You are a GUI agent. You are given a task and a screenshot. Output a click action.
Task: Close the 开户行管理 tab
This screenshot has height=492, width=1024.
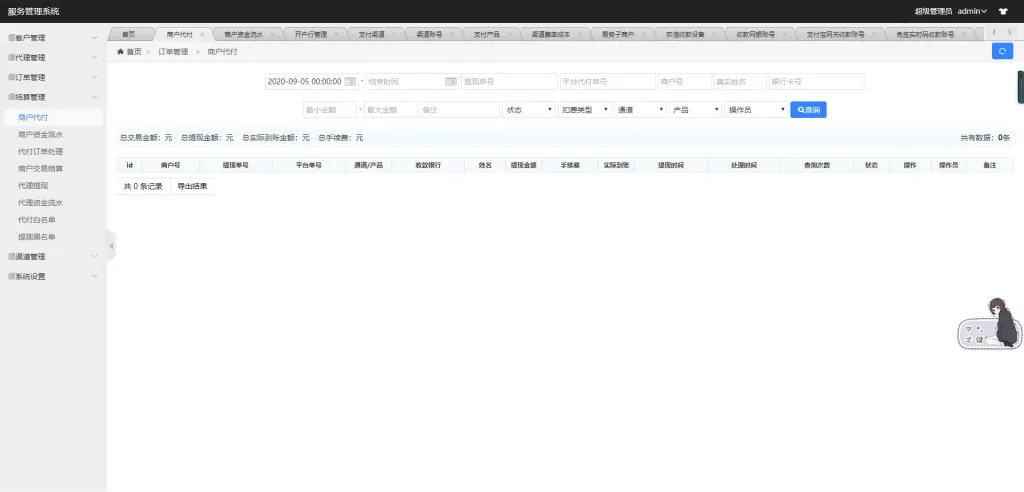(x=336, y=35)
